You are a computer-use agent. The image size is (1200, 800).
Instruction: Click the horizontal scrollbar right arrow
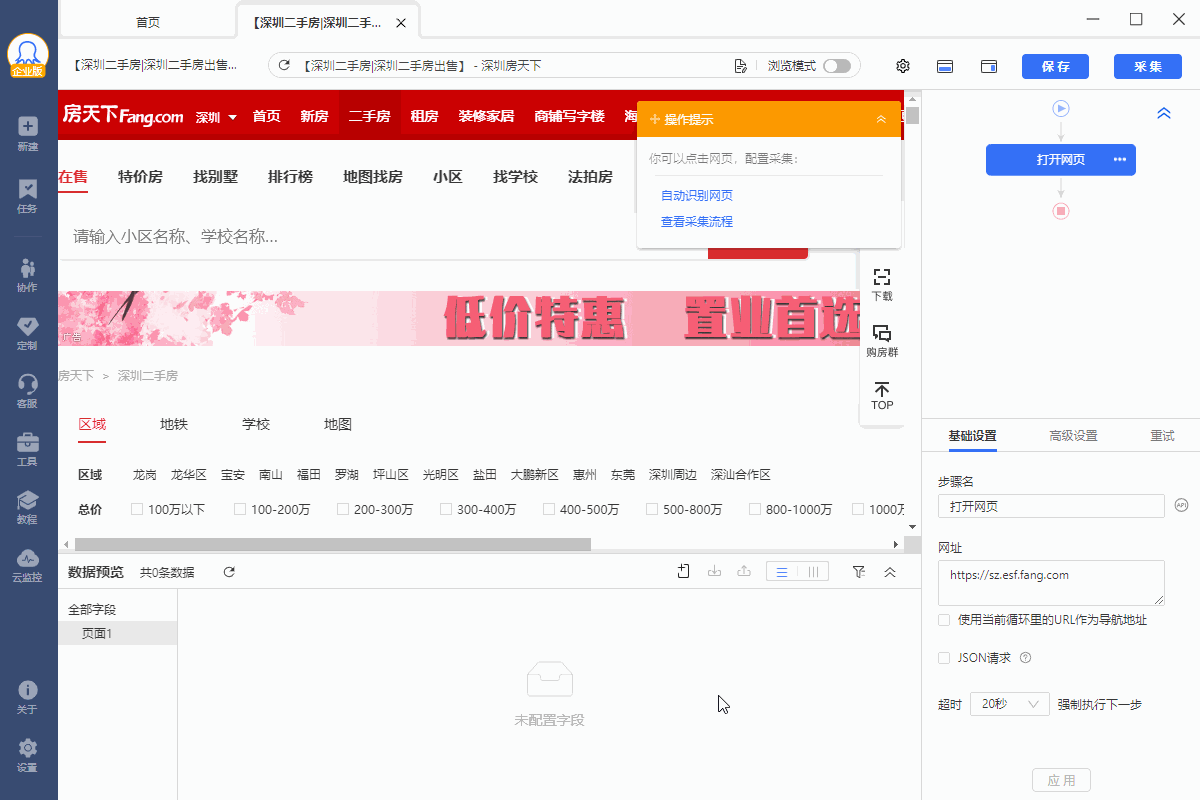[x=896, y=544]
